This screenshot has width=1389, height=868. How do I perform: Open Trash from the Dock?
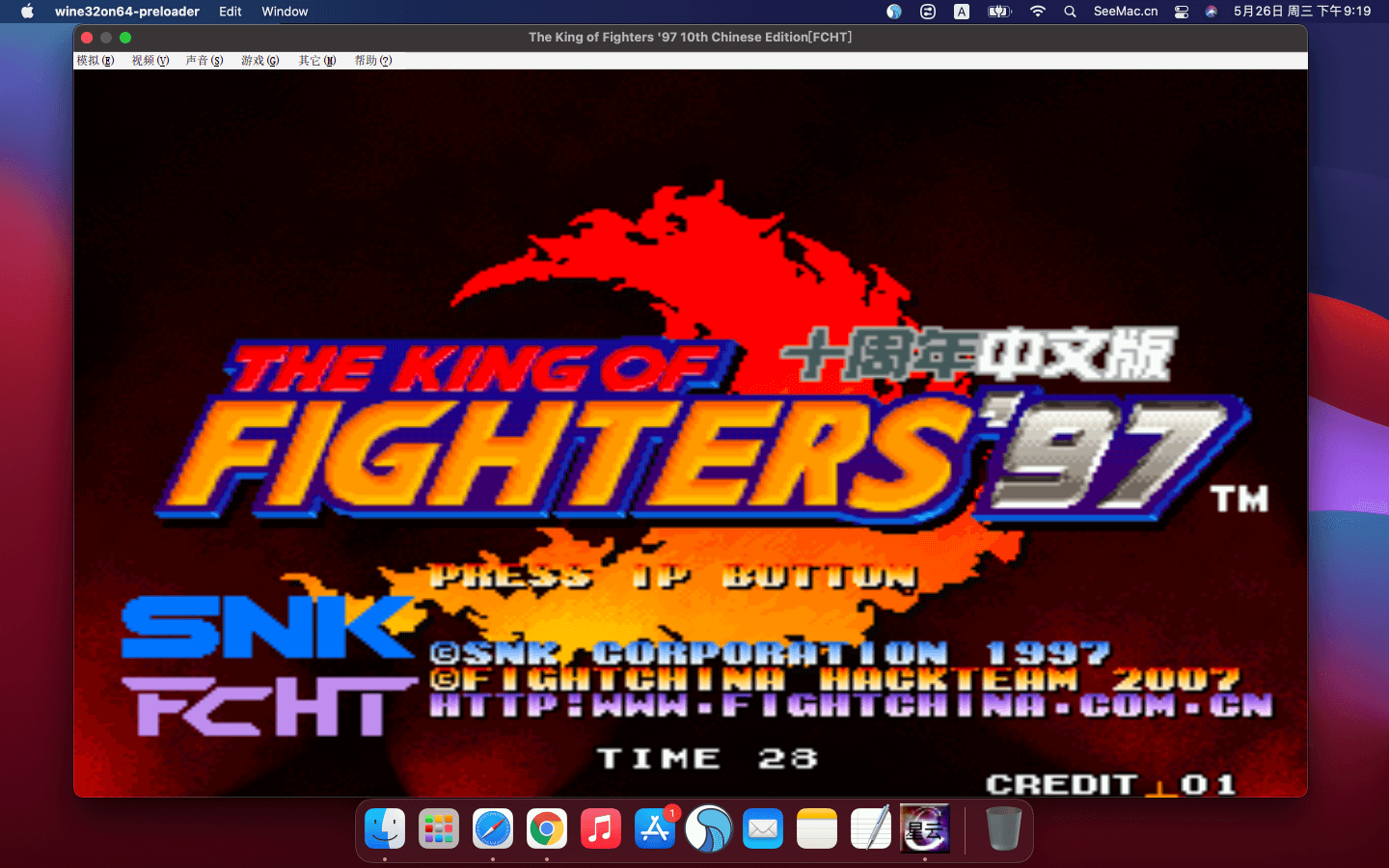pyautogui.click(x=1003, y=828)
